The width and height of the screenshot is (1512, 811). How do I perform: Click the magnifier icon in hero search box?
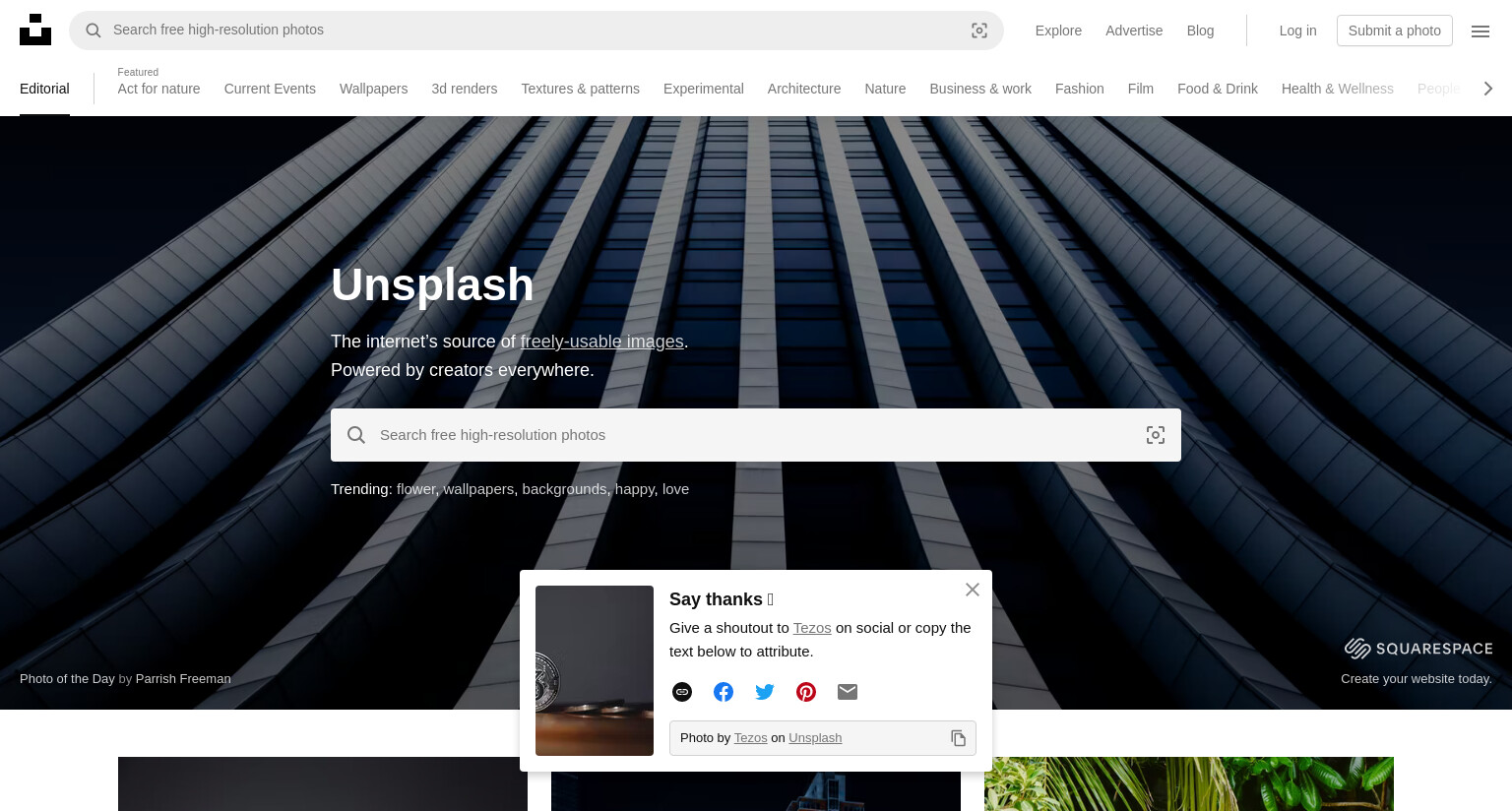[x=356, y=435]
